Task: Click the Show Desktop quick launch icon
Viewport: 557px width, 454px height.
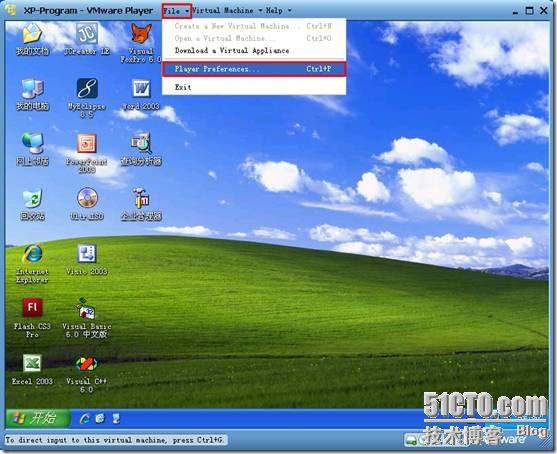Action: [116, 418]
